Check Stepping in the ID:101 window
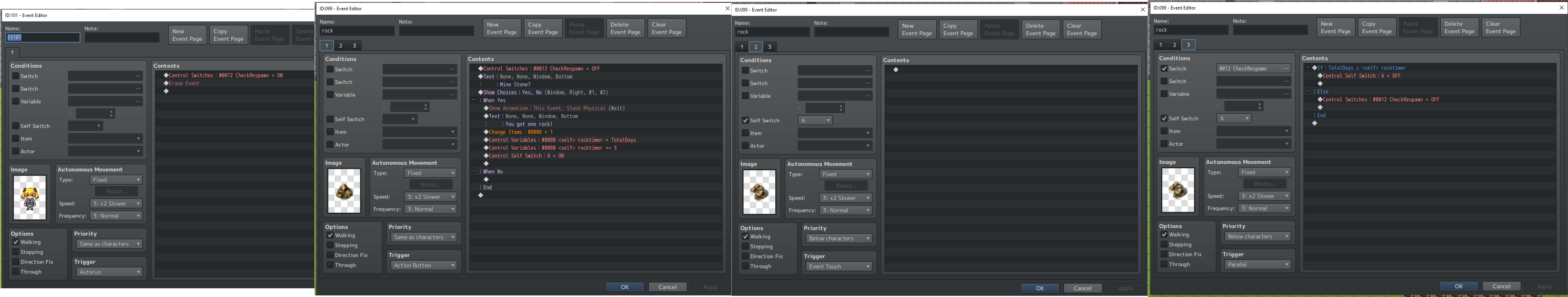The width and height of the screenshot is (1568, 297). (x=16, y=252)
